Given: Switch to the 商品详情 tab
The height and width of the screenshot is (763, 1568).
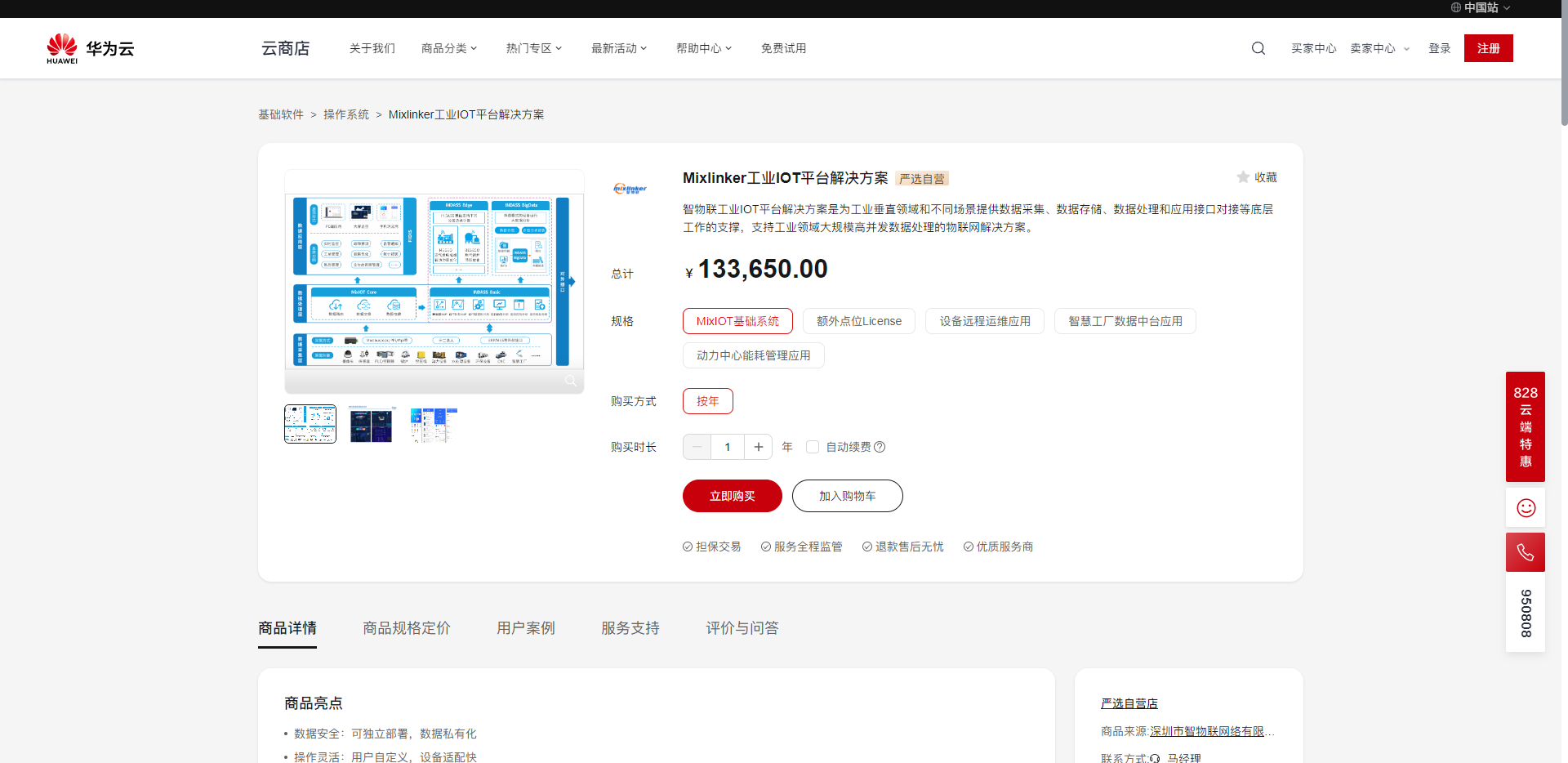Looking at the screenshot, I should 287,627.
